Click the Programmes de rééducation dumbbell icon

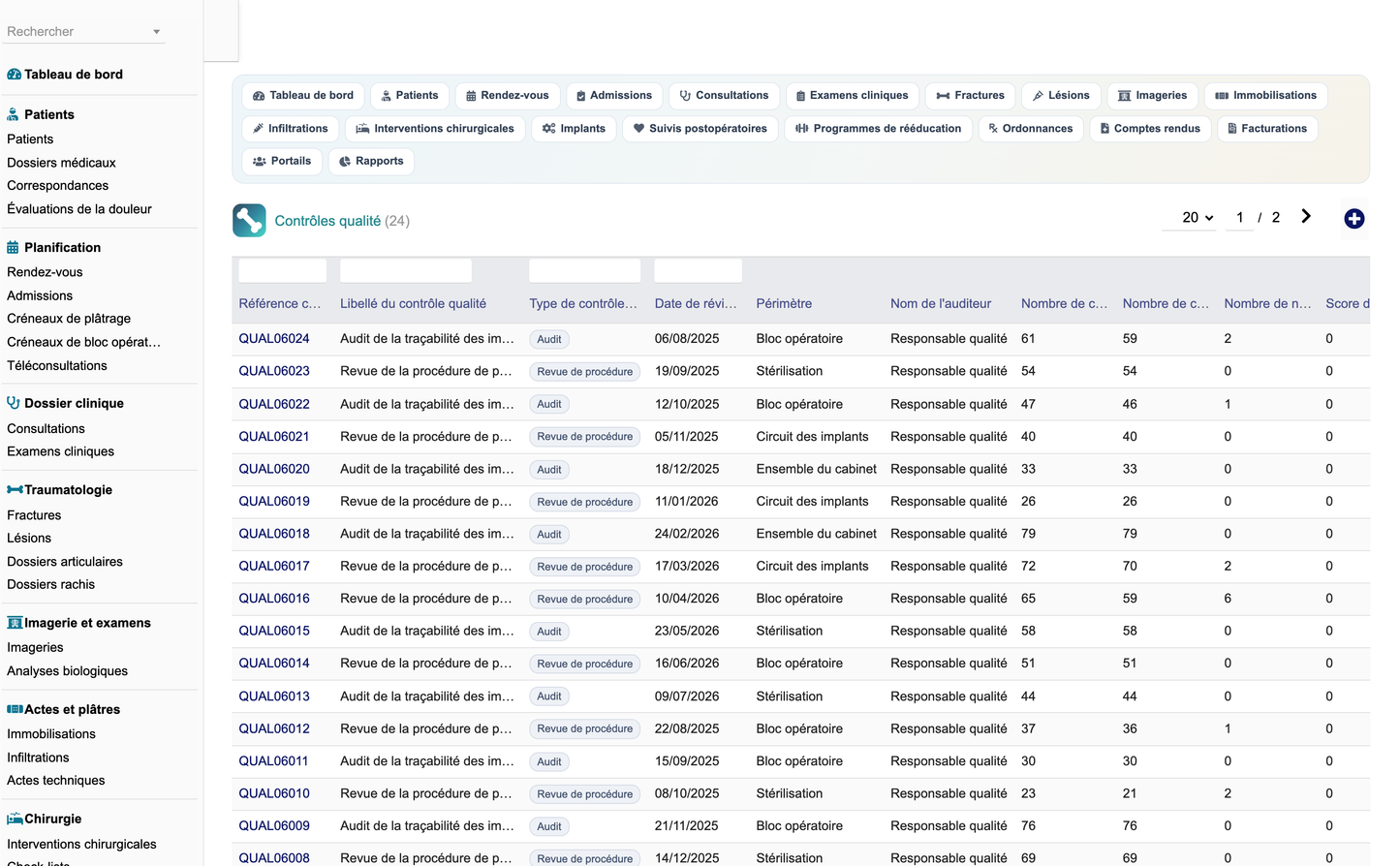pos(802,129)
